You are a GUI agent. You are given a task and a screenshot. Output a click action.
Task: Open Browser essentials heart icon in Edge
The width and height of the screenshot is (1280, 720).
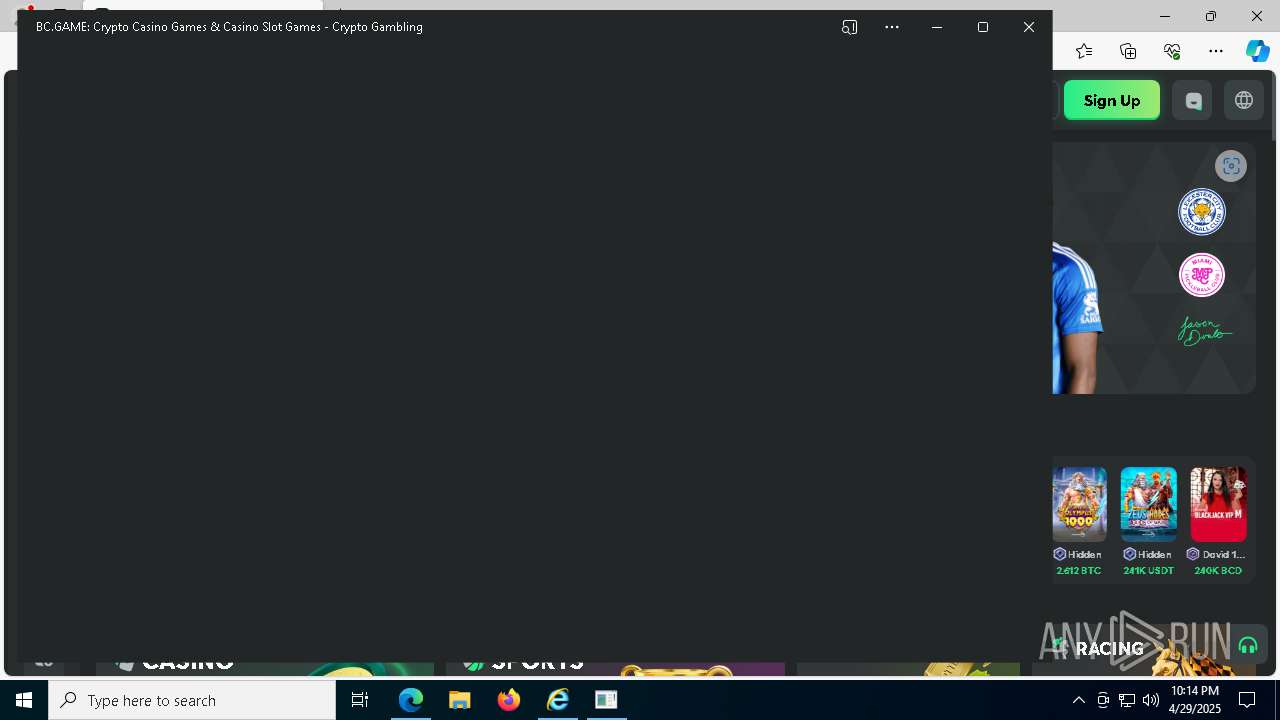point(1172,51)
